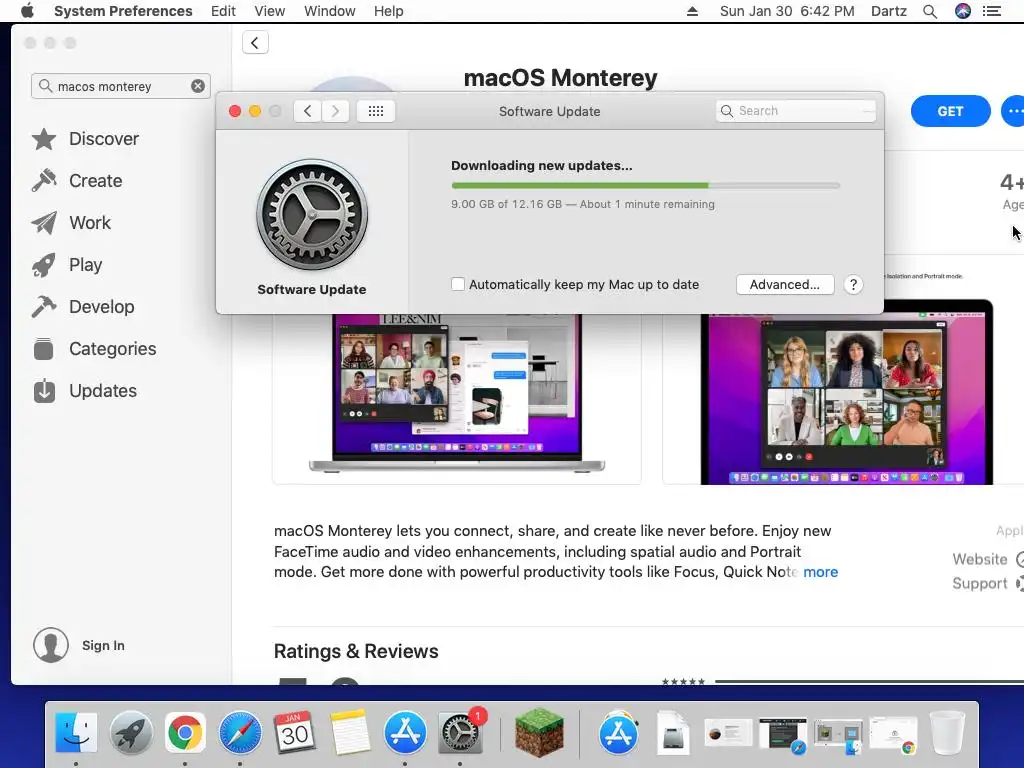Launch Minecraft from the Dock

coord(539,733)
